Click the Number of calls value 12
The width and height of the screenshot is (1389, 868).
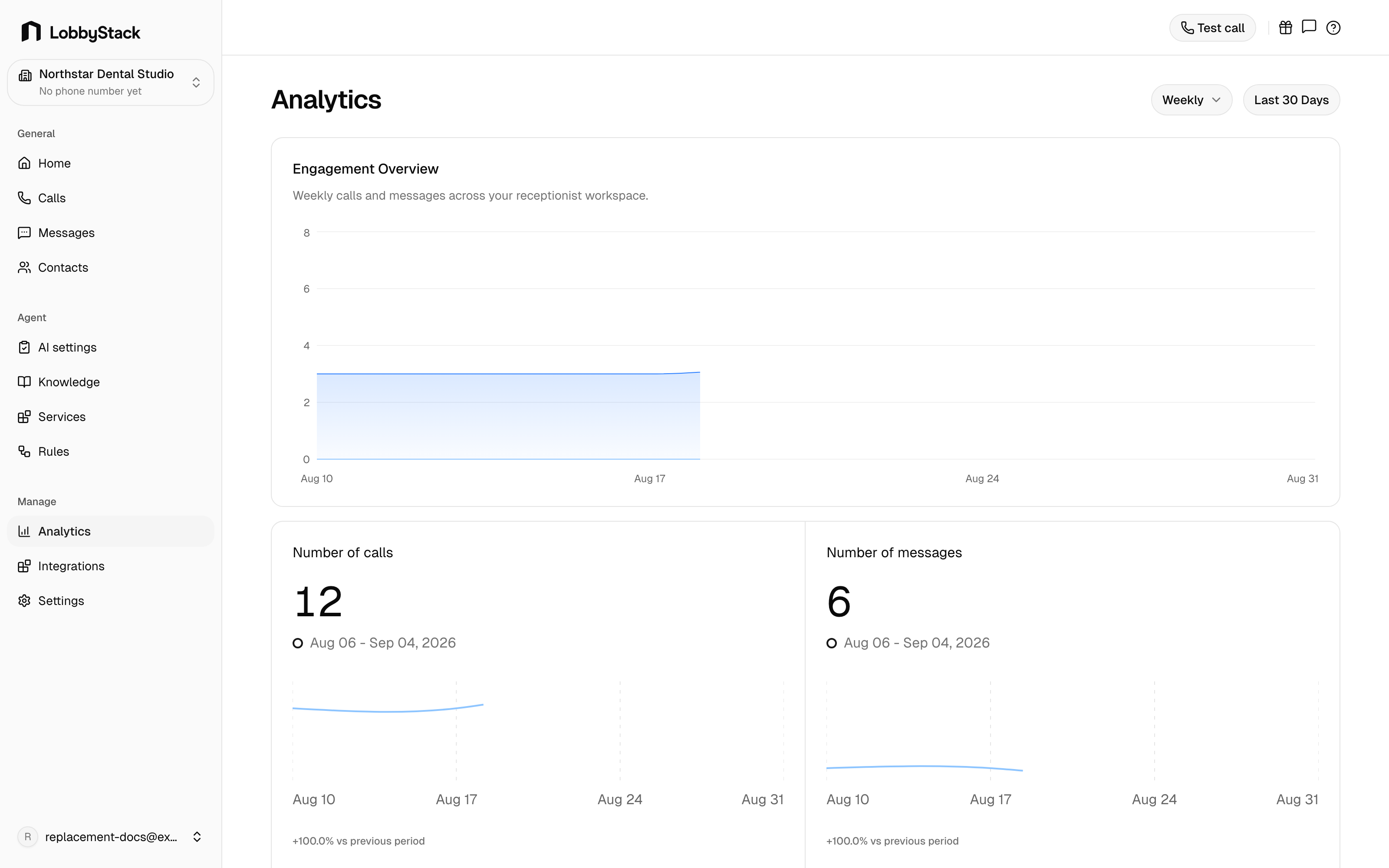tap(318, 602)
